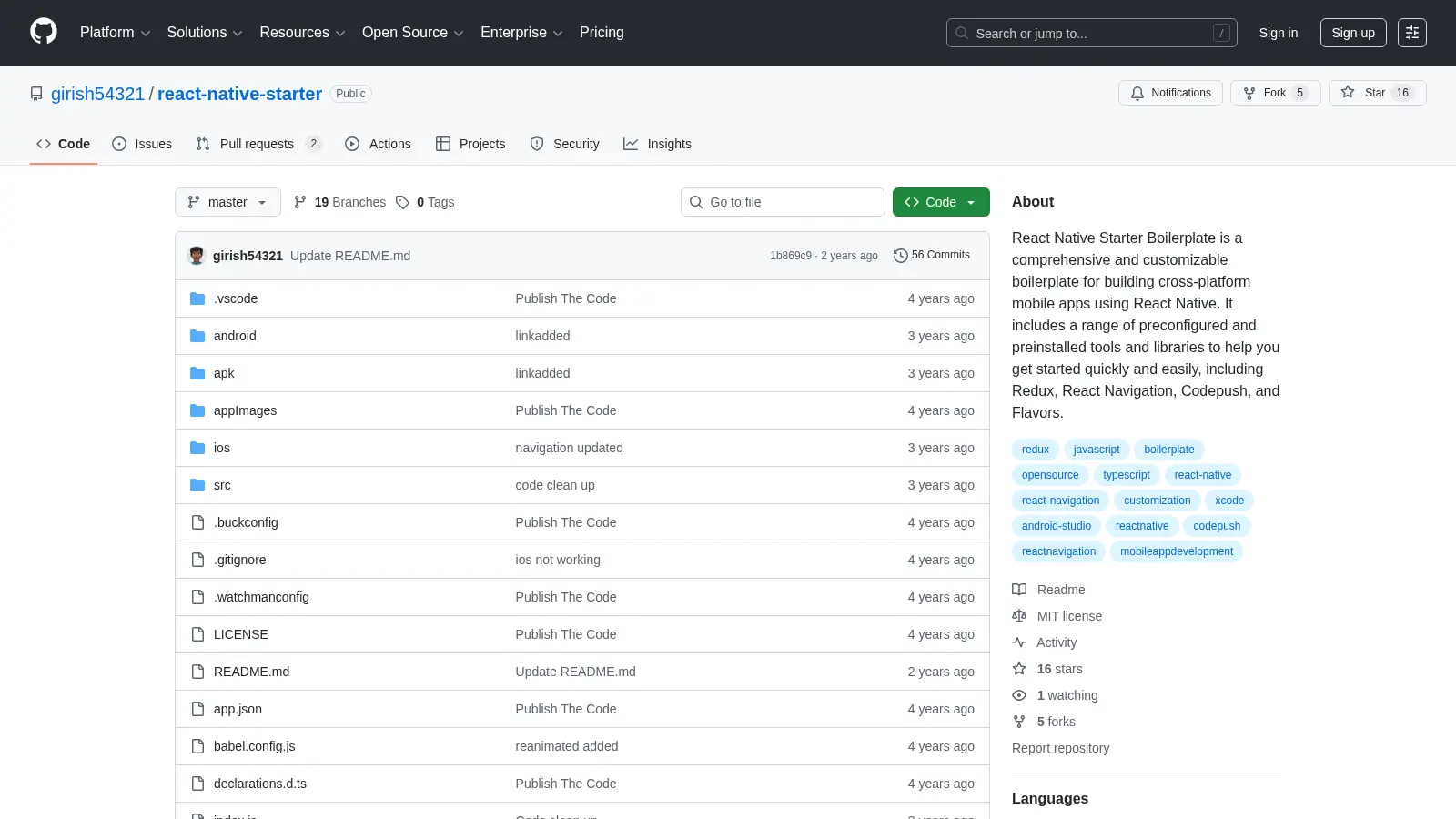This screenshot has height=819, width=1456.
Task: Click the pulse icon next to Activity
Action: tap(1019, 642)
